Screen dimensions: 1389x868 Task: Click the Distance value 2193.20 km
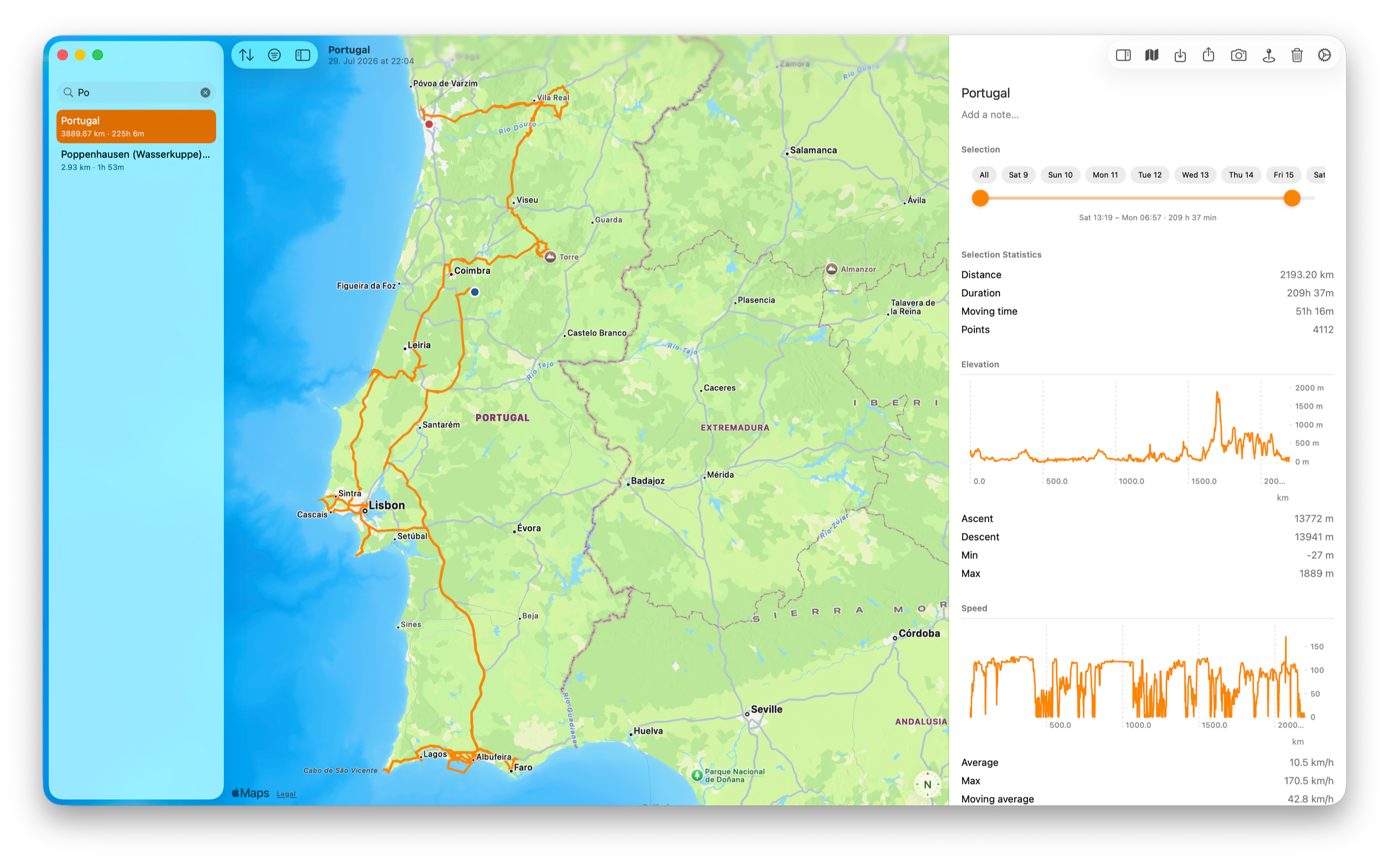(x=1307, y=275)
